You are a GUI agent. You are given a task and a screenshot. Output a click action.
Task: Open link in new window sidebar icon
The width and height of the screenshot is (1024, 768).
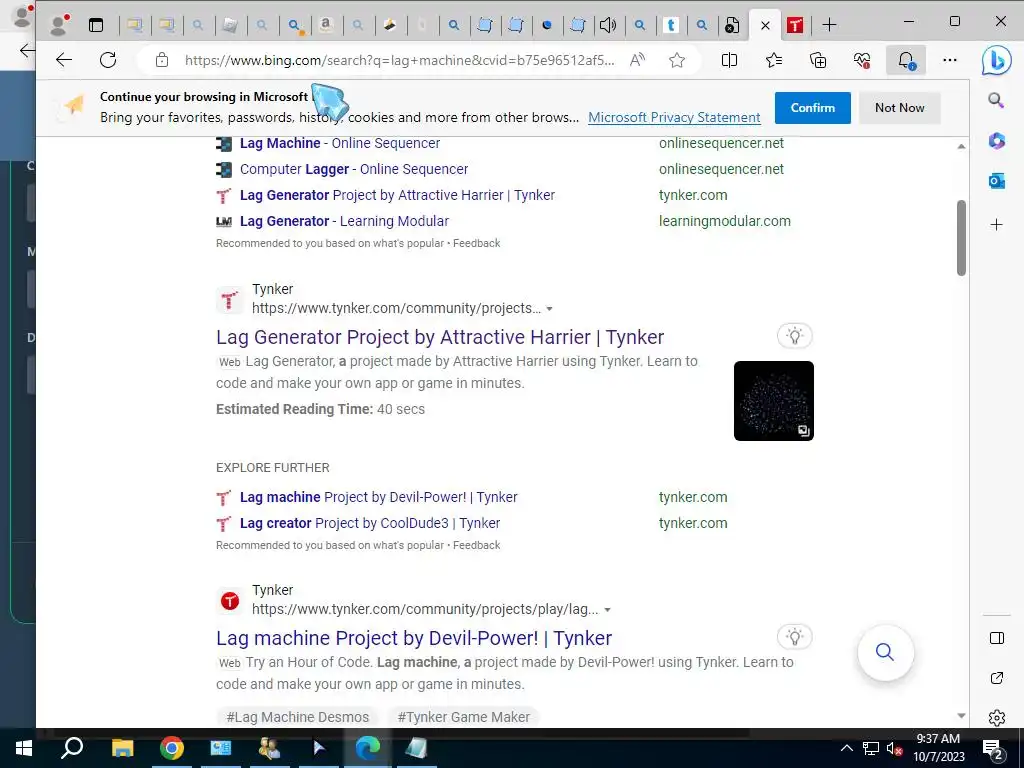tap(997, 678)
